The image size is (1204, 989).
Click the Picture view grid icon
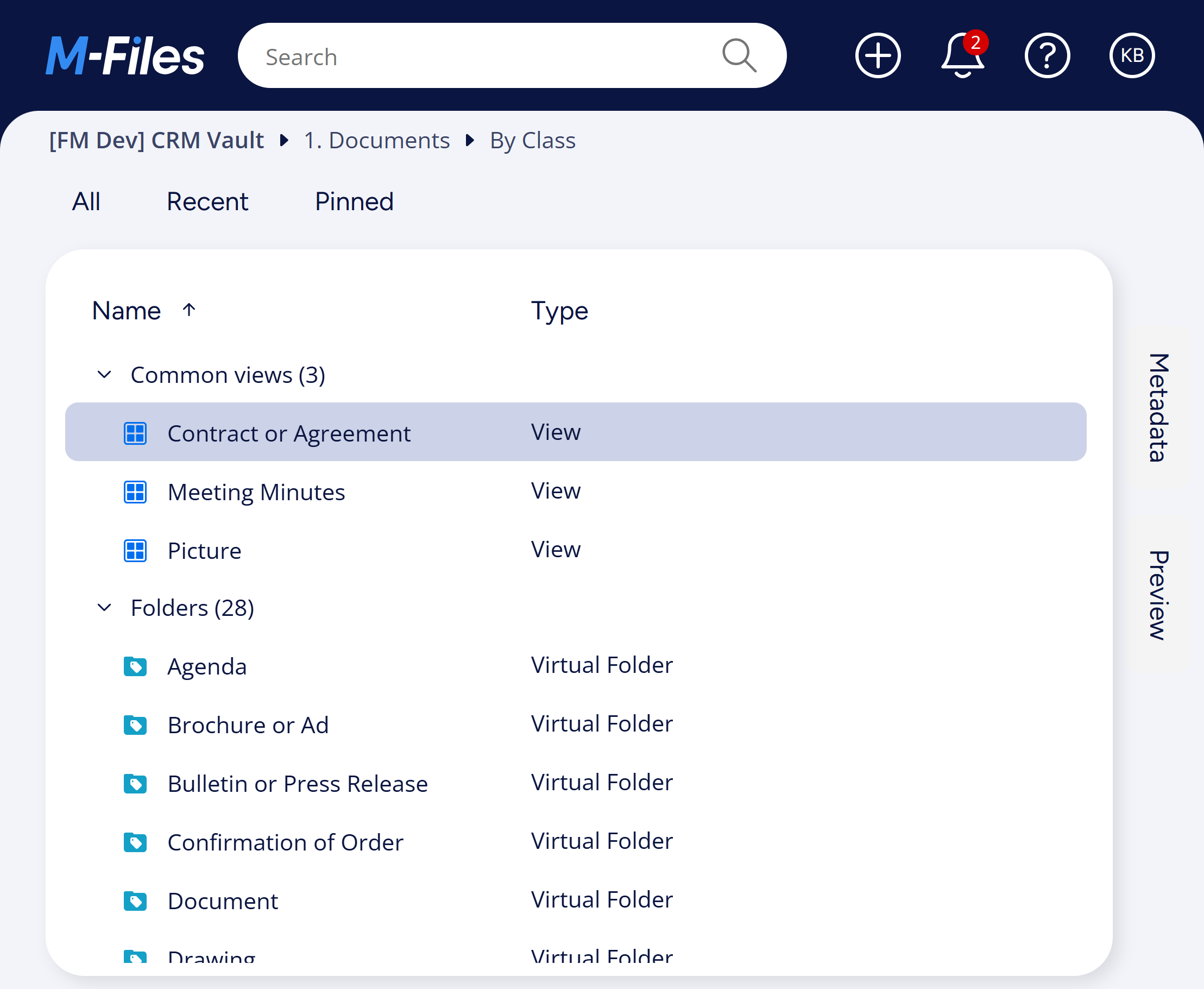point(135,550)
